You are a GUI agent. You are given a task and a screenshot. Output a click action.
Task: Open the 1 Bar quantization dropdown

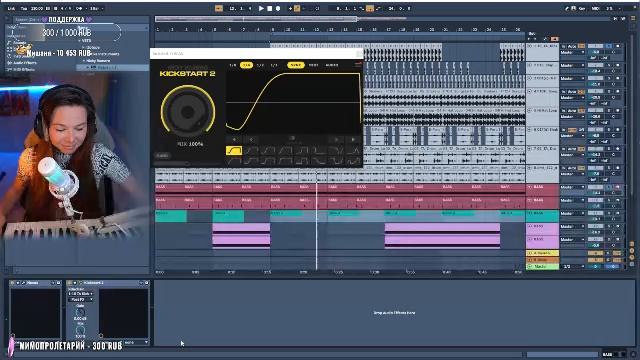96,8
